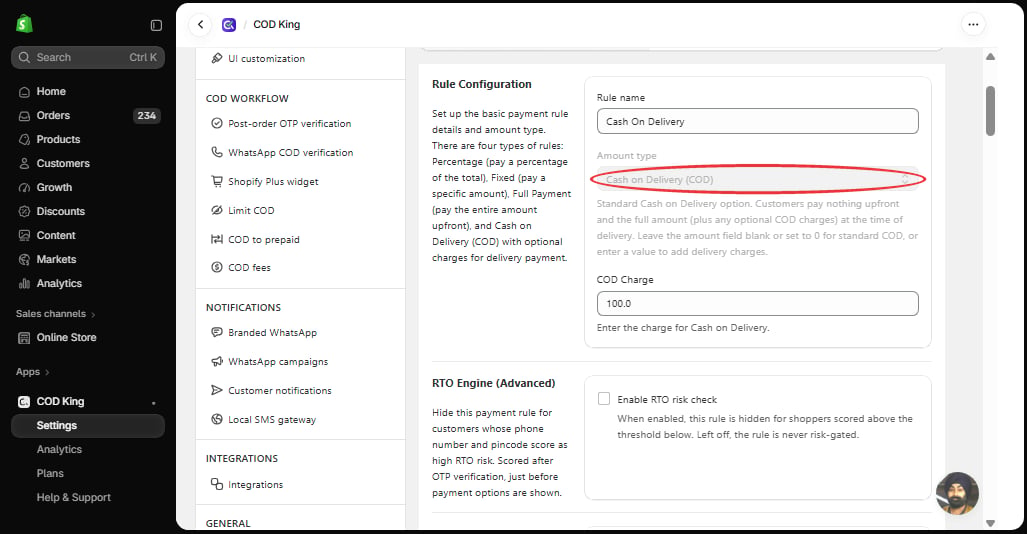Click the COD Charge input field

coord(757,303)
